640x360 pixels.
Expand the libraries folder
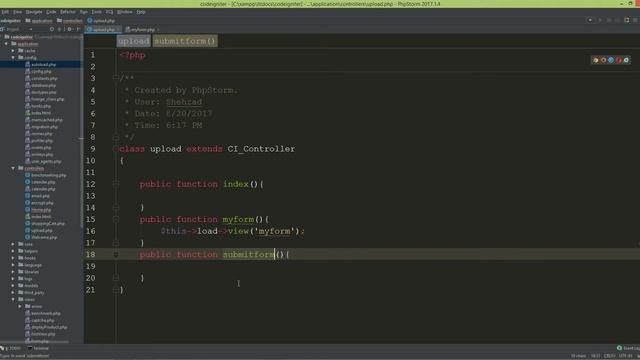pos(13,272)
